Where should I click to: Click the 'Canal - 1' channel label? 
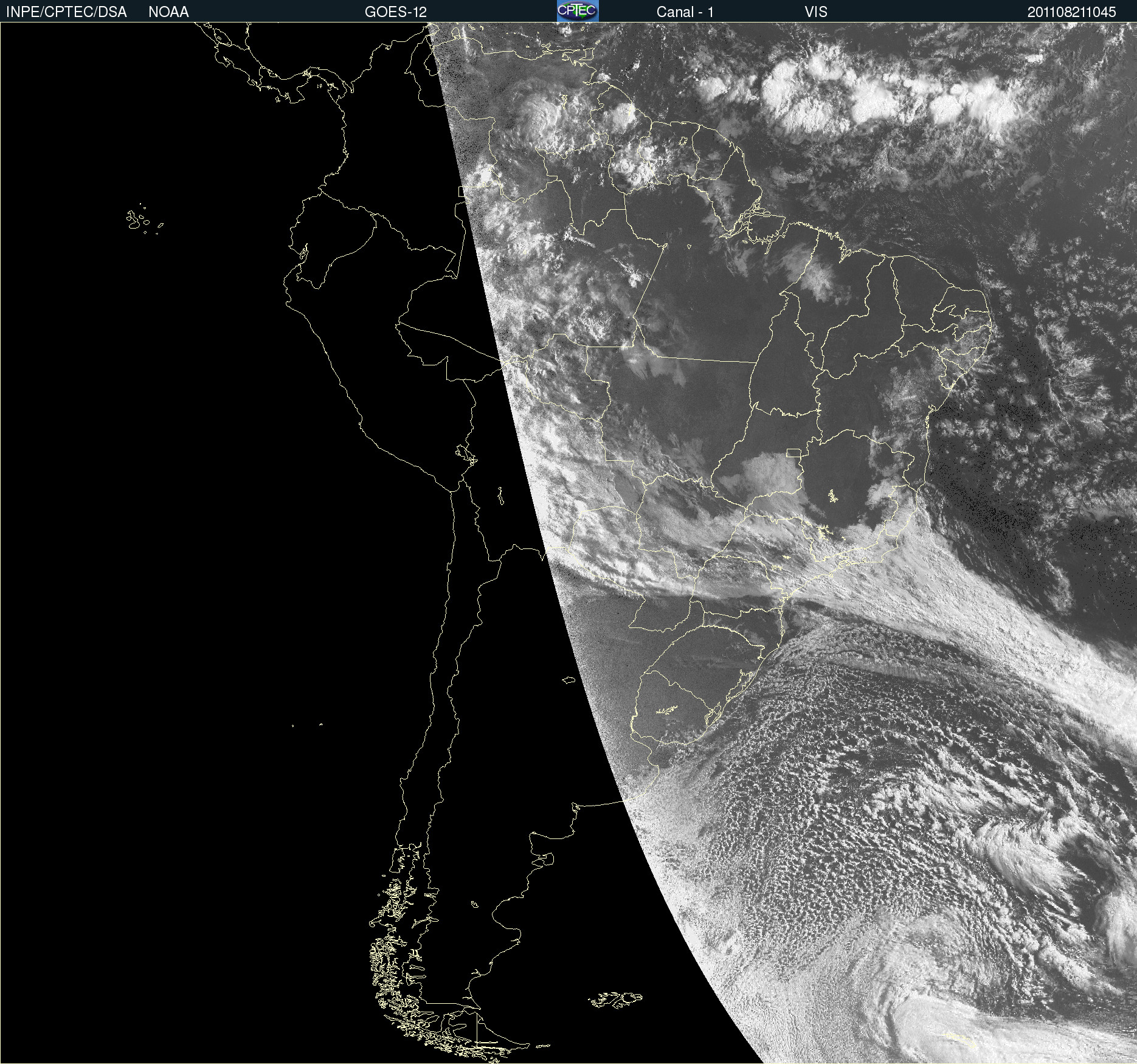point(685,12)
